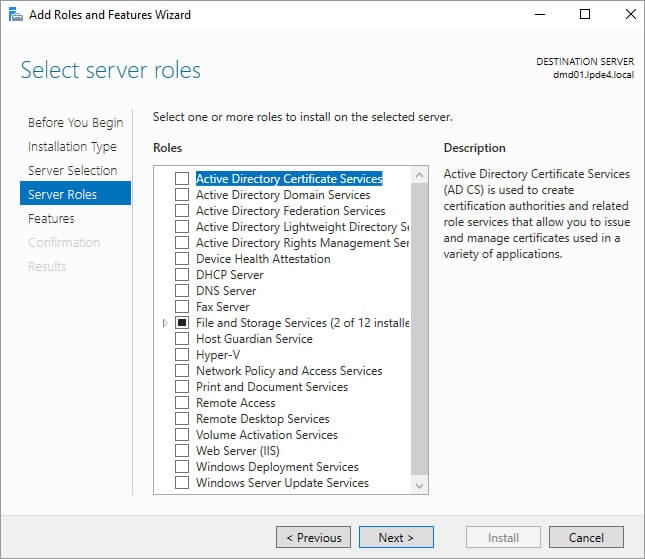
Task: Enable Remote Desktop Services checkbox
Action: 182,419
